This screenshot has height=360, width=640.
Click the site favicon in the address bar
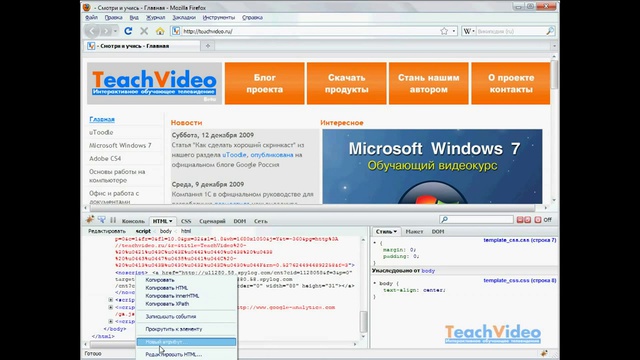pos(176,31)
